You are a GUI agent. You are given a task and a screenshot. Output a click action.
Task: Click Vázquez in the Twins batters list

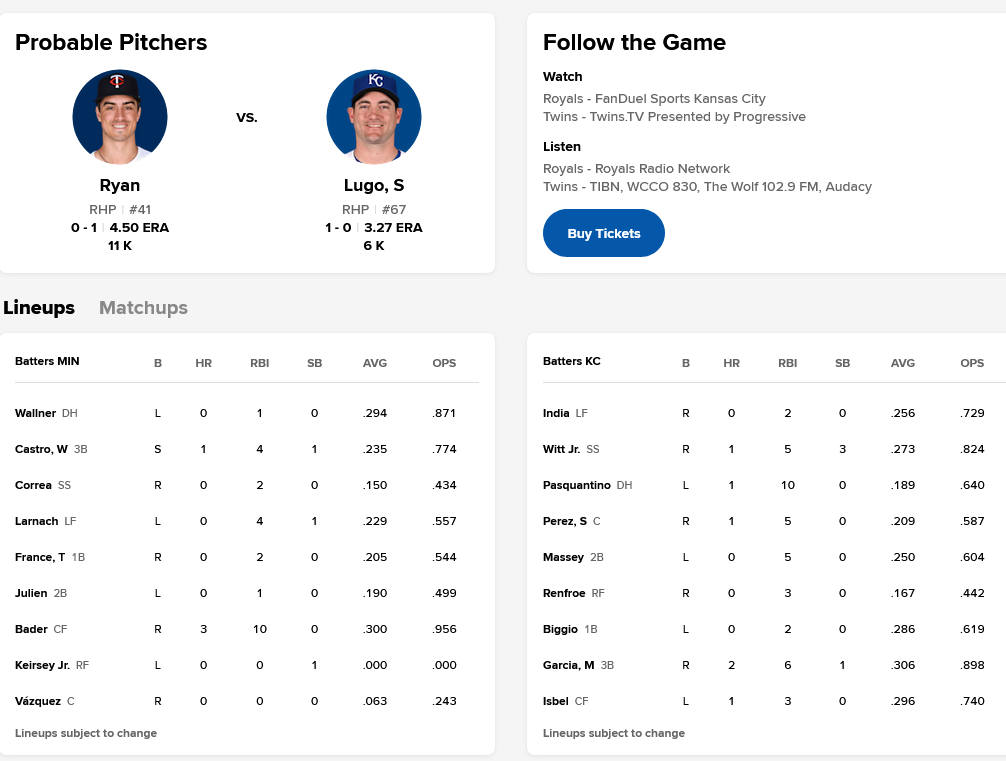38,701
